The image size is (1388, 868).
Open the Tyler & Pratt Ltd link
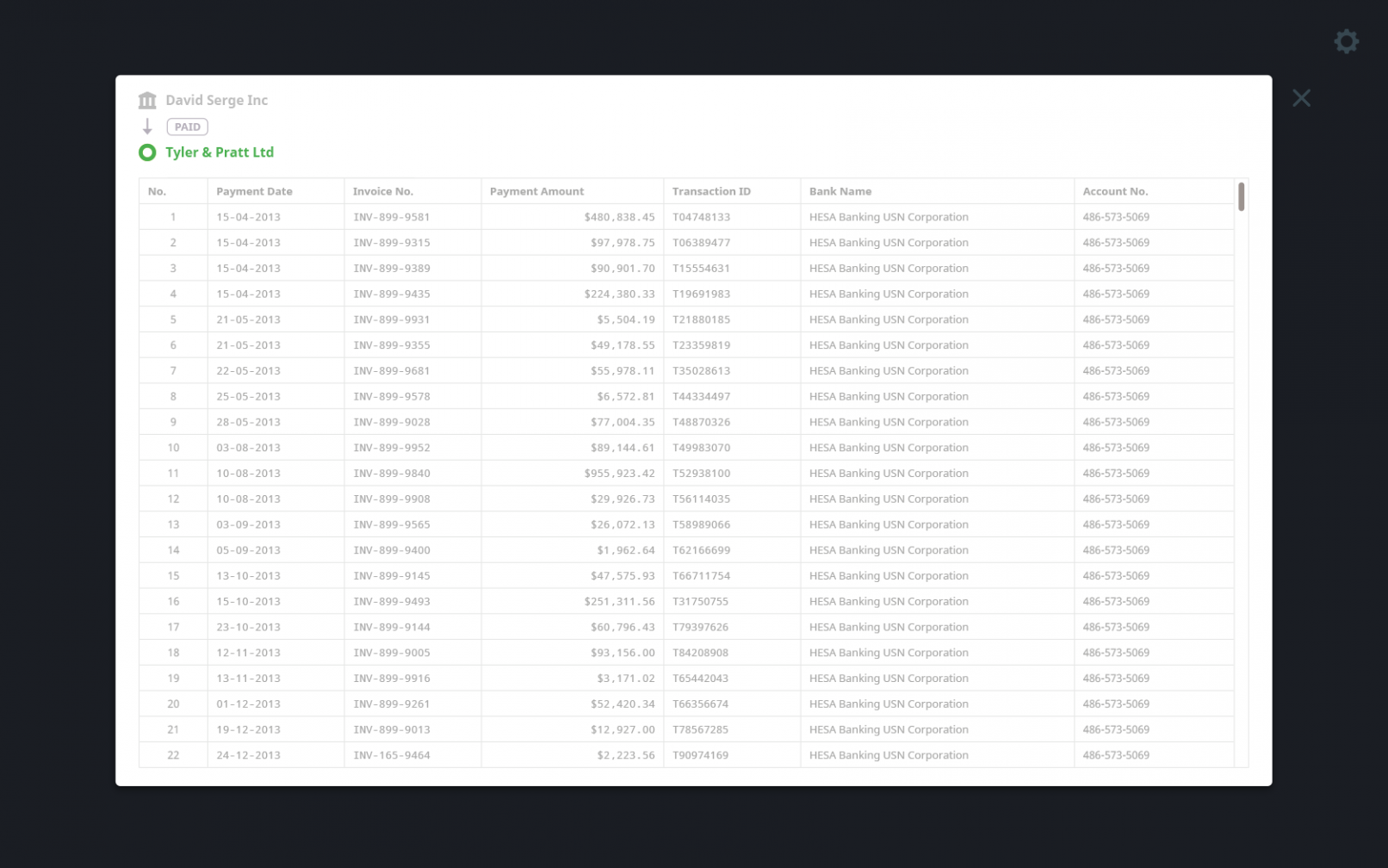[x=220, y=152]
